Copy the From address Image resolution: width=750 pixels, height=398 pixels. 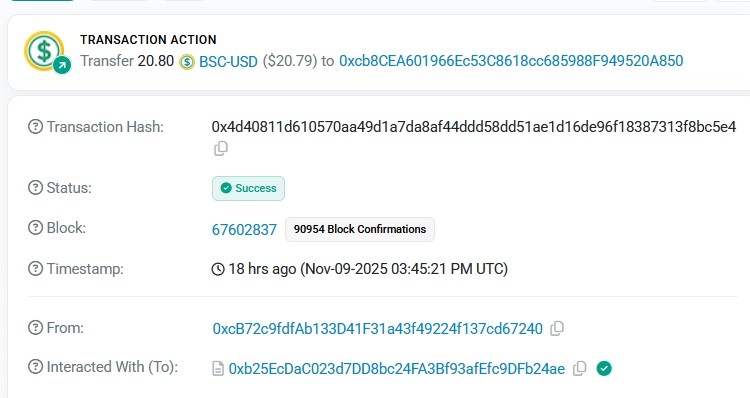pyautogui.click(x=557, y=328)
